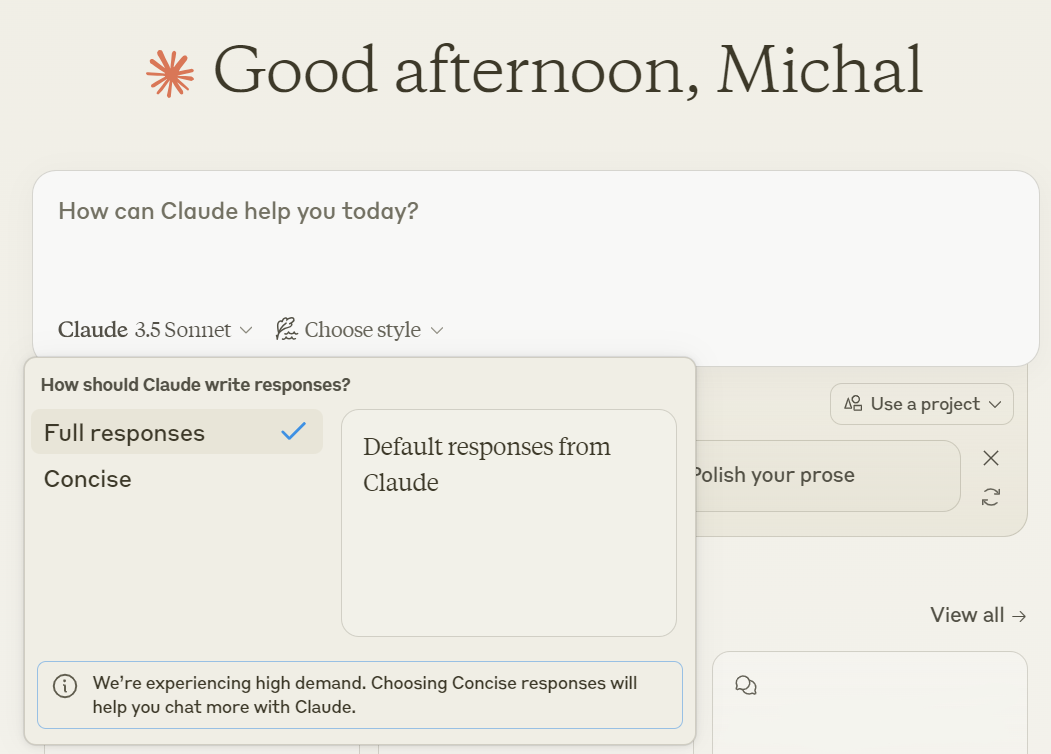Click the high demand notice banner text
1051x754 pixels.
365,695
